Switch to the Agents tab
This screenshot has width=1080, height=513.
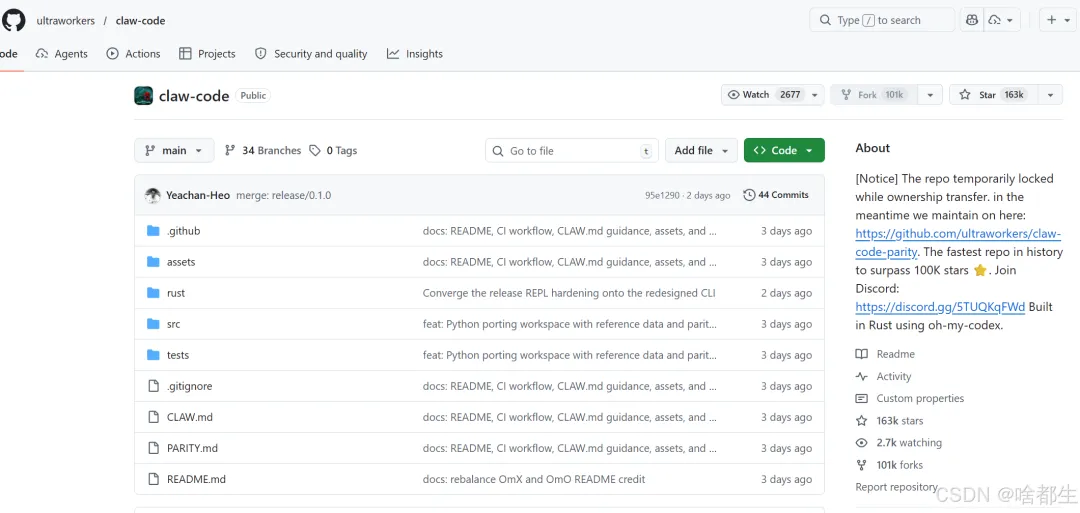(62, 54)
